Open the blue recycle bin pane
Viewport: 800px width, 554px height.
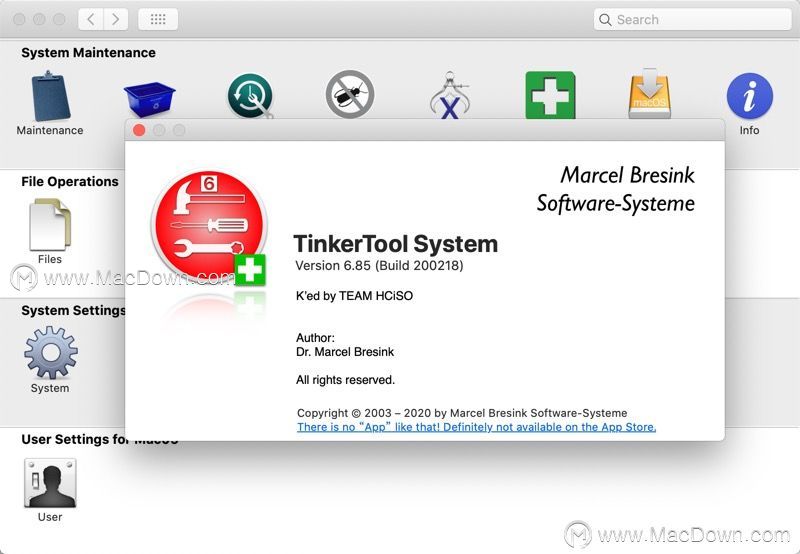coord(149,99)
